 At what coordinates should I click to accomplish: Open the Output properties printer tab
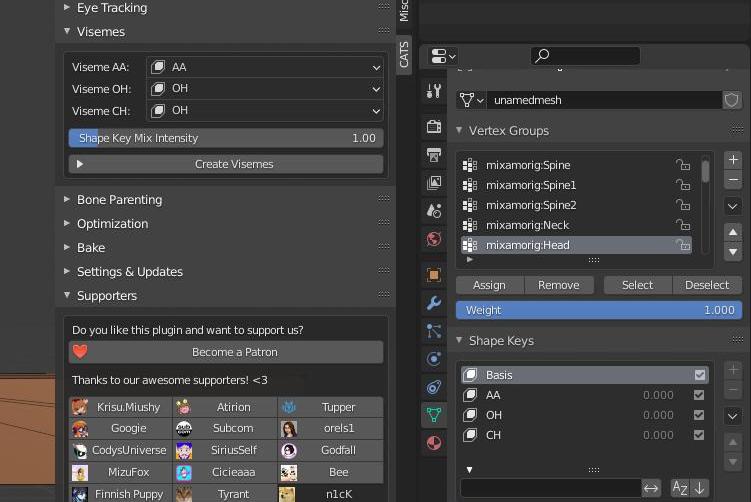click(x=433, y=155)
